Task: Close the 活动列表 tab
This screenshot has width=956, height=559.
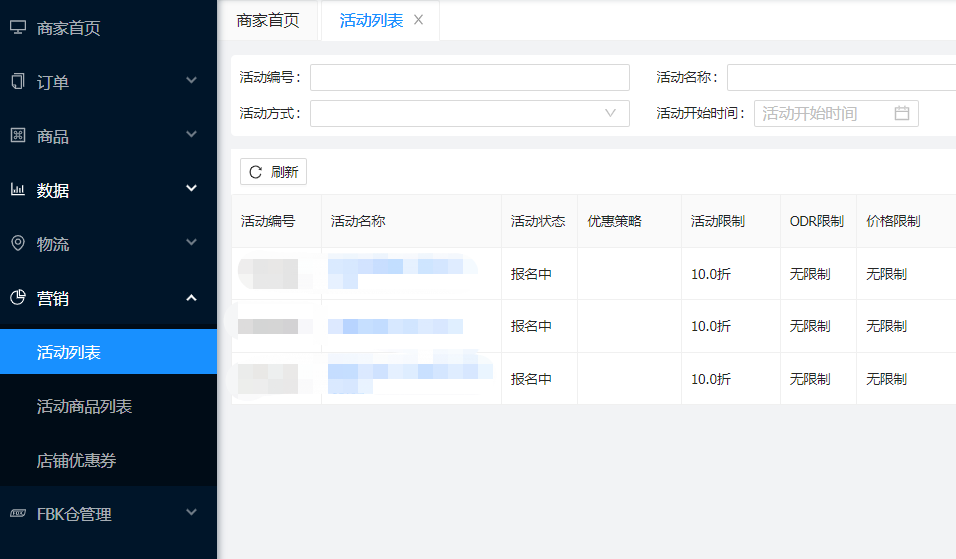Action: click(x=418, y=20)
